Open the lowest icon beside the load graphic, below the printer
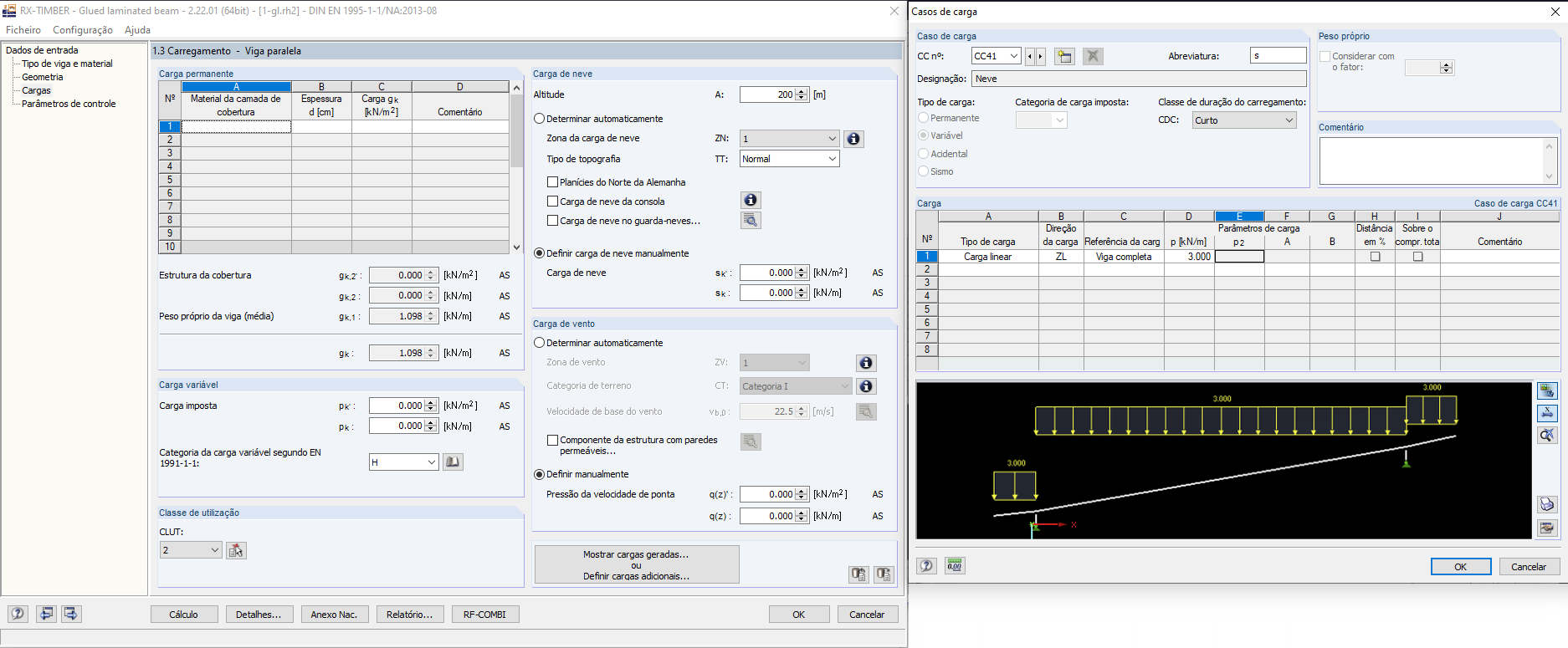This screenshot has width=1568, height=648. click(x=1547, y=528)
